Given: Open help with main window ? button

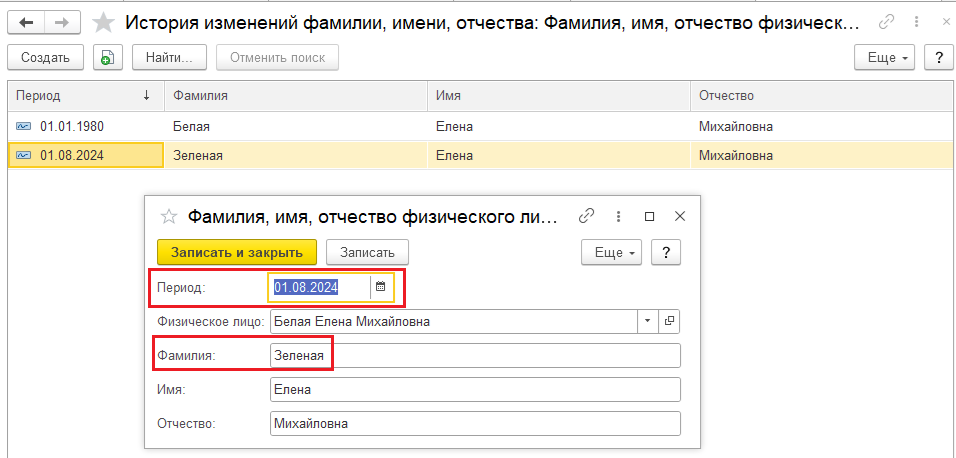Looking at the screenshot, I should [x=938, y=58].
